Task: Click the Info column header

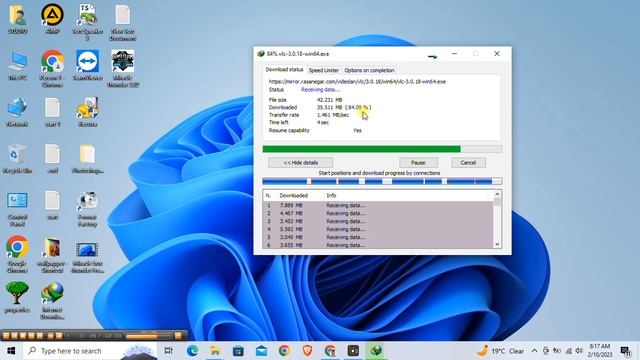Action: pos(331,196)
